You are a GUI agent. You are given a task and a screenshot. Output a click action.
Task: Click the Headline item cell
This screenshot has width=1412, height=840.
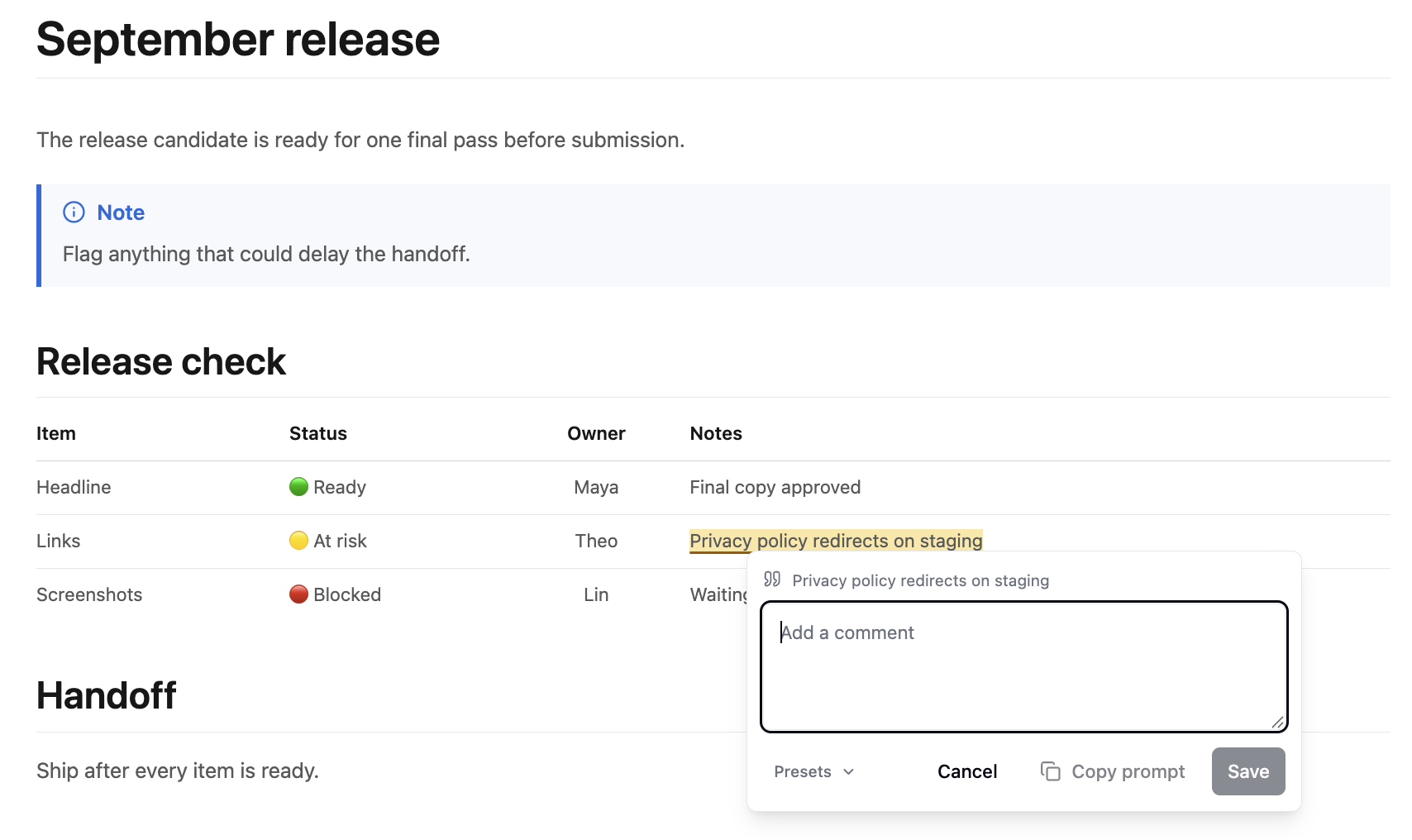click(74, 487)
